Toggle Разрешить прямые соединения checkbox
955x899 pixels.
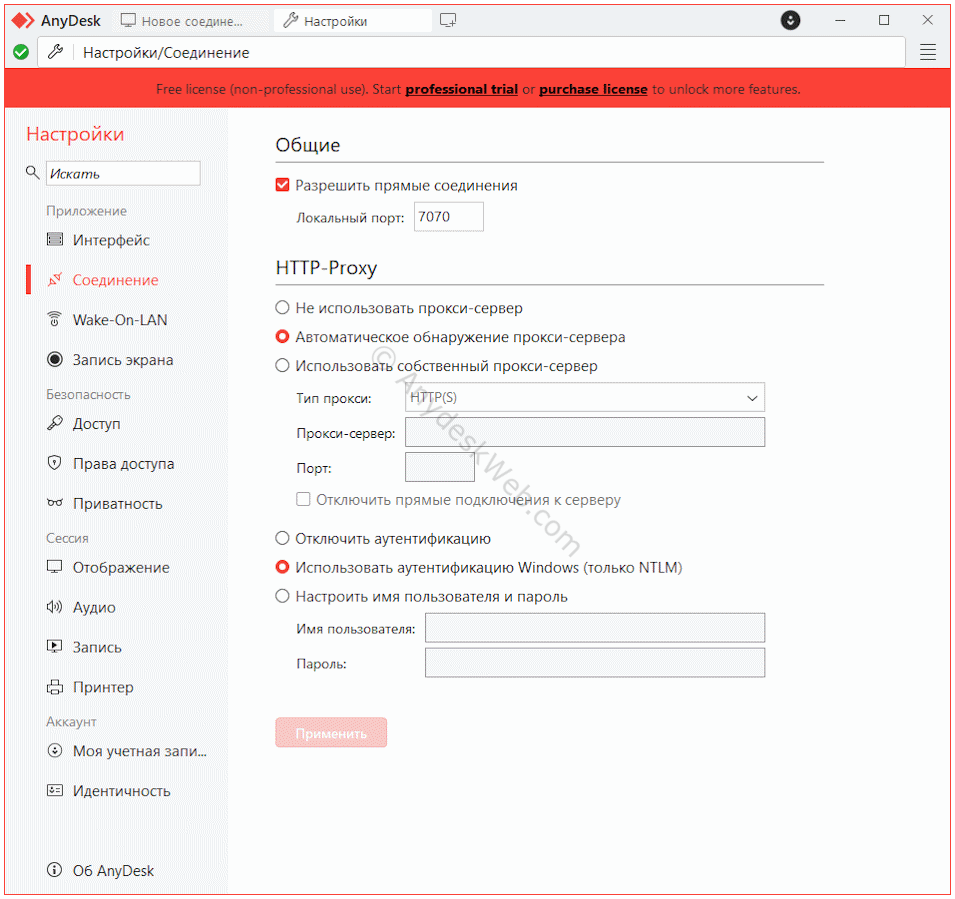click(282, 185)
